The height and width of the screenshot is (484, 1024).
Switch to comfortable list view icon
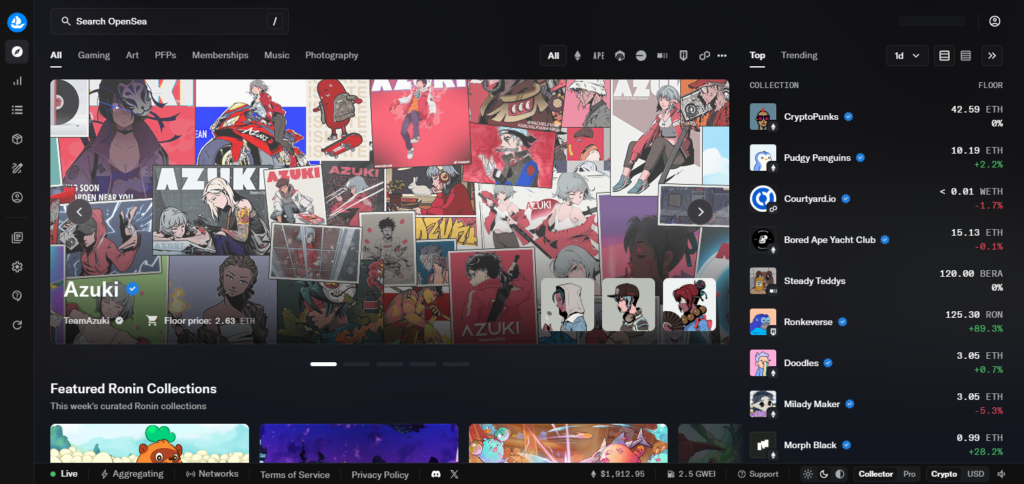coord(944,56)
